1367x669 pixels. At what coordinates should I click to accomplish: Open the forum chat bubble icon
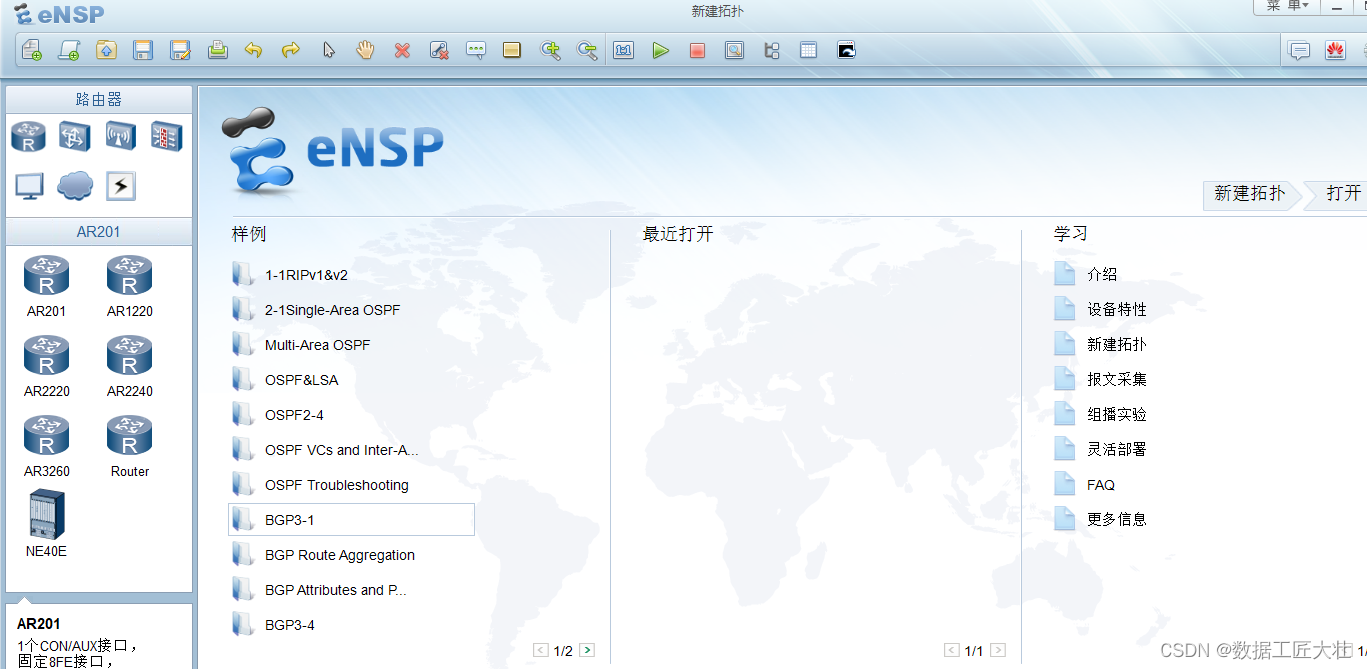[x=1299, y=50]
